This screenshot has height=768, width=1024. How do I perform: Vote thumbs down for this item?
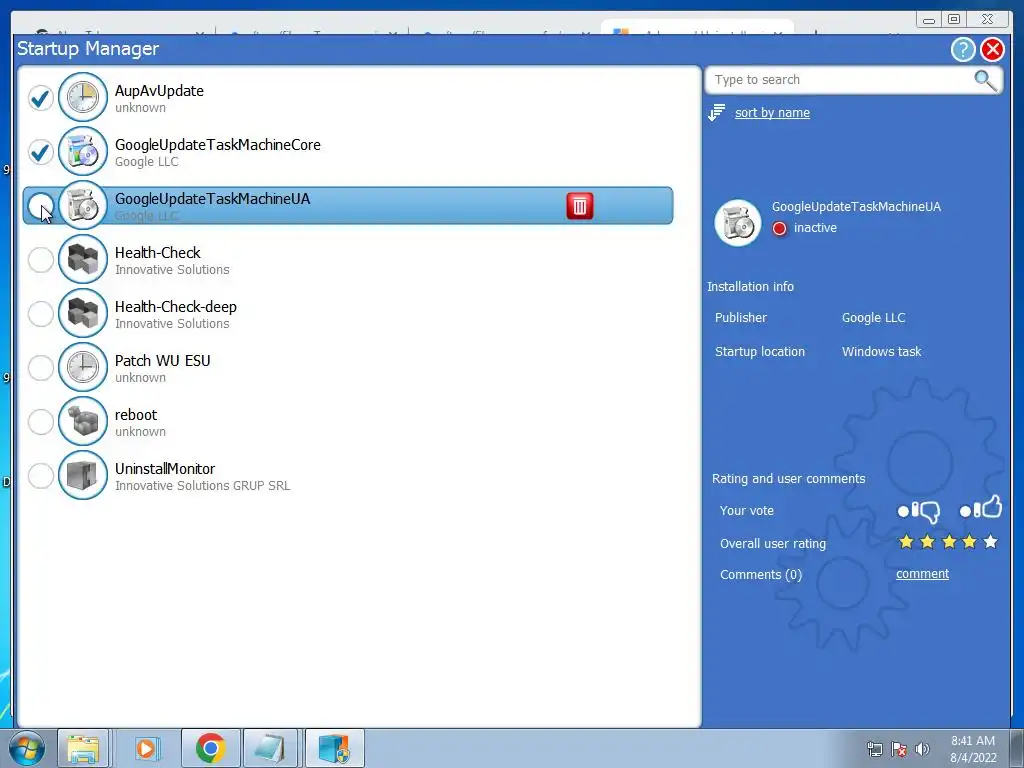tap(920, 511)
